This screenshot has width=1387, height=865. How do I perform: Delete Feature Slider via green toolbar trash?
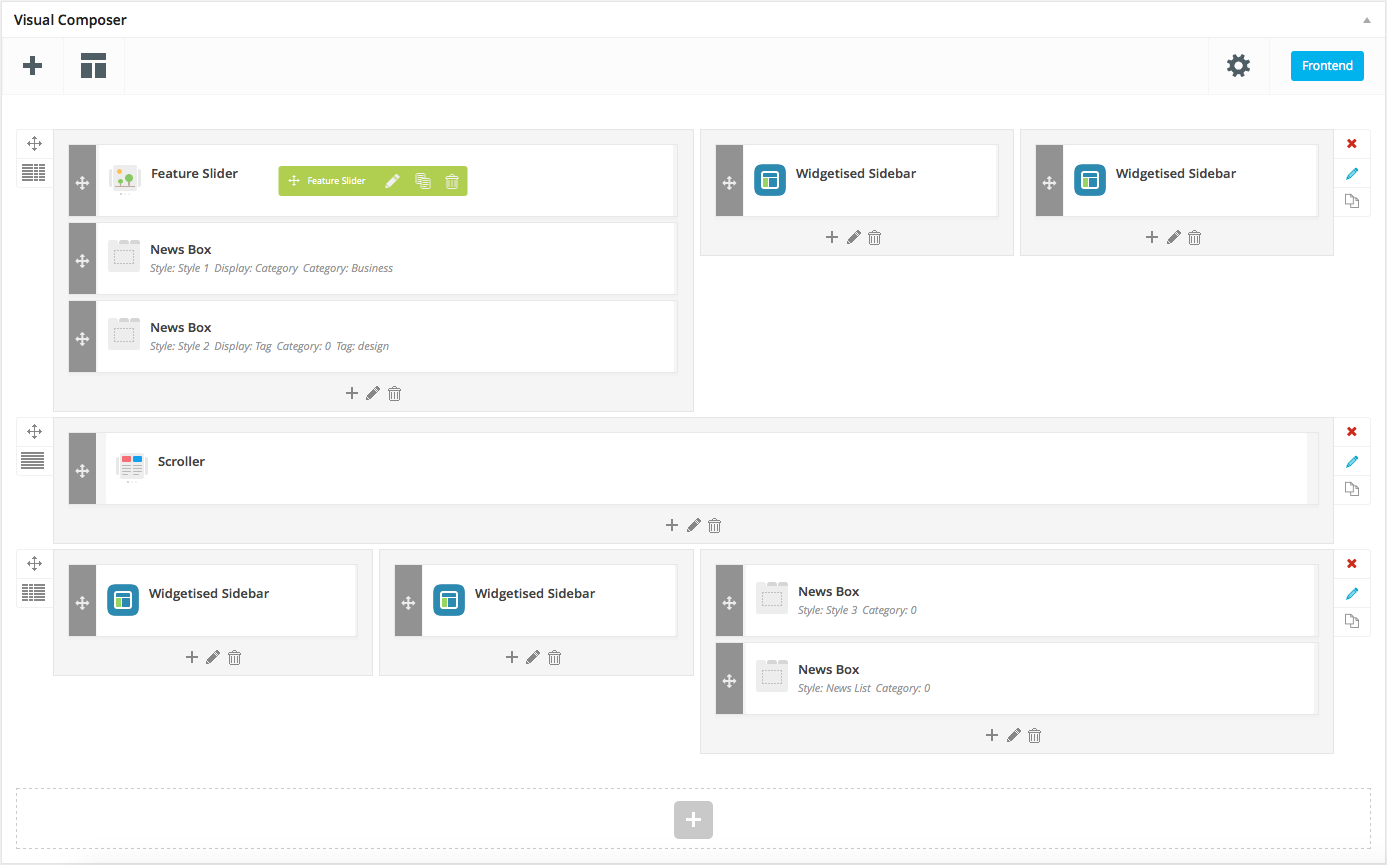[452, 181]
